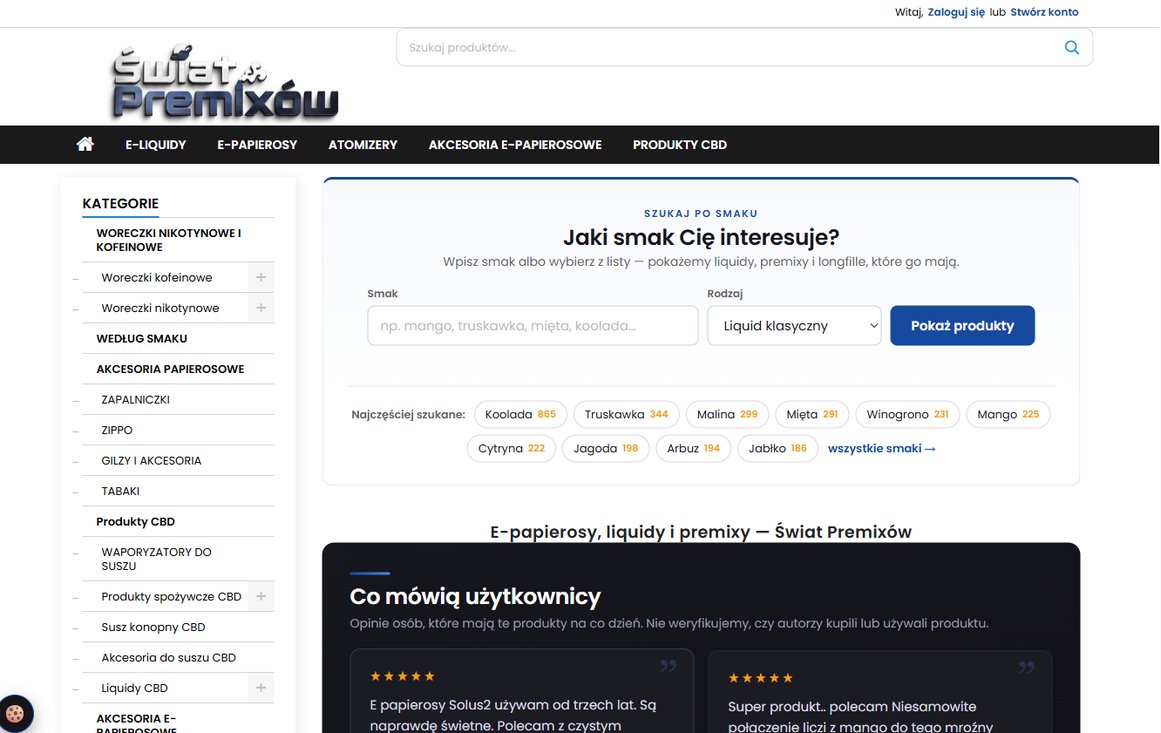Viewport: 1161px width, 733px height.
Task: Open the wszystkie smaki link
Action: pos(881,449)
